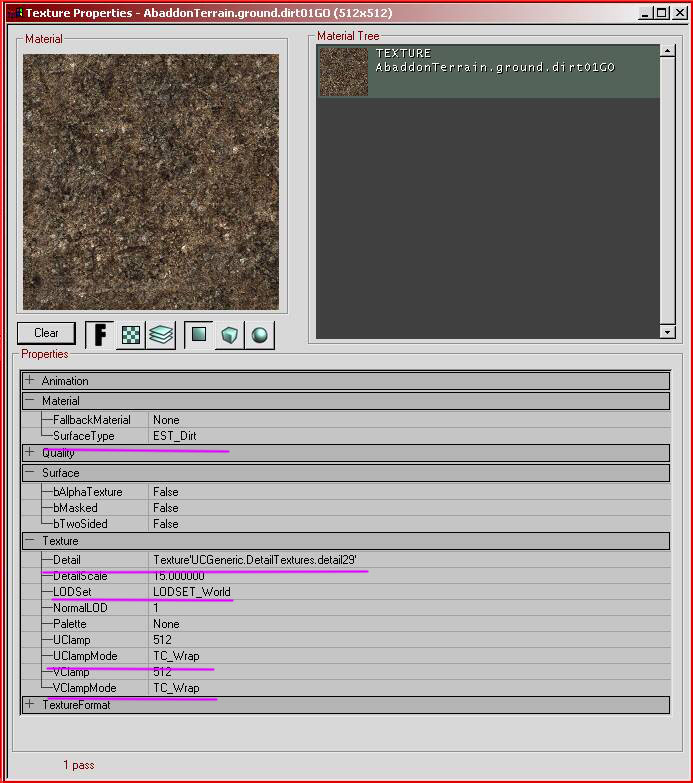Click the UClamp property label
This screenshot has height=783, width=693.
[72, 640]
